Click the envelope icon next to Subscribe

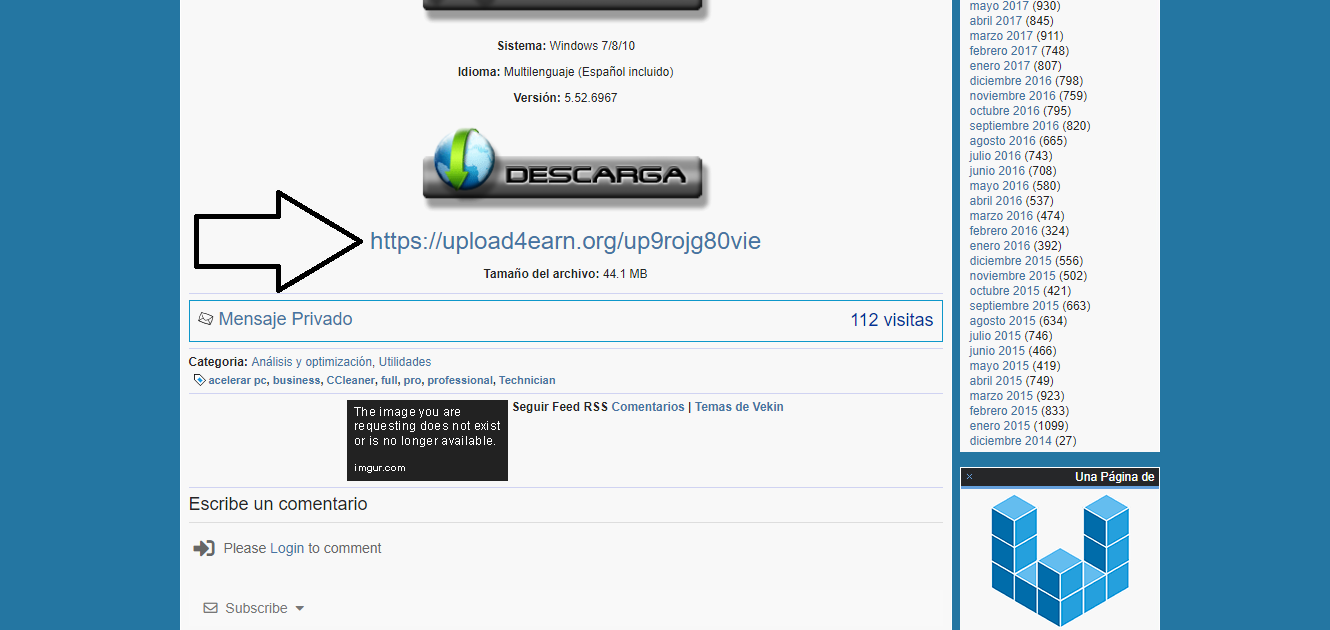(x=210, y=608)
